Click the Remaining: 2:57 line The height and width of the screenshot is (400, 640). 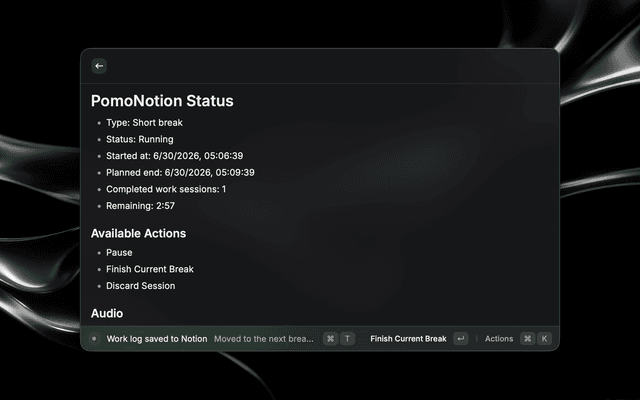[140, 206]
